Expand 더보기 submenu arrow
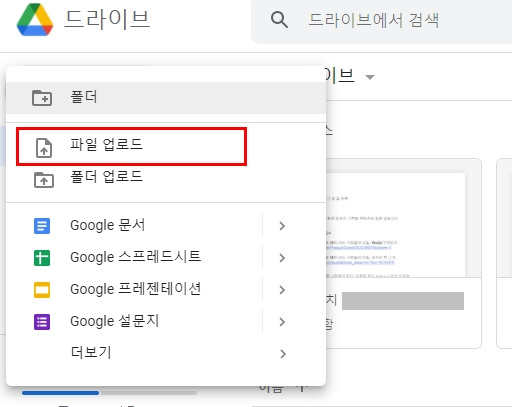 (283, 354)
